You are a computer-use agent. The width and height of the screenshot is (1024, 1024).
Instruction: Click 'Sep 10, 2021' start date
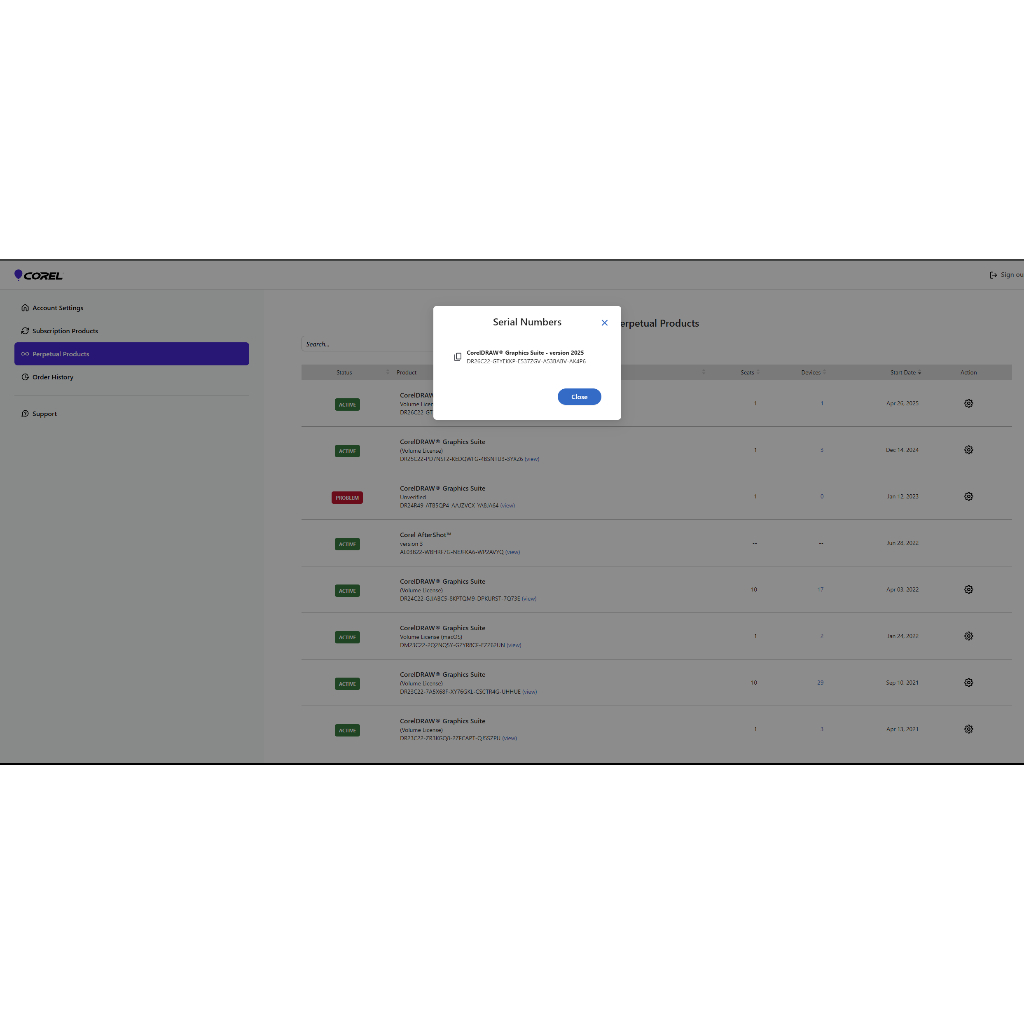(x=903, y=682)
